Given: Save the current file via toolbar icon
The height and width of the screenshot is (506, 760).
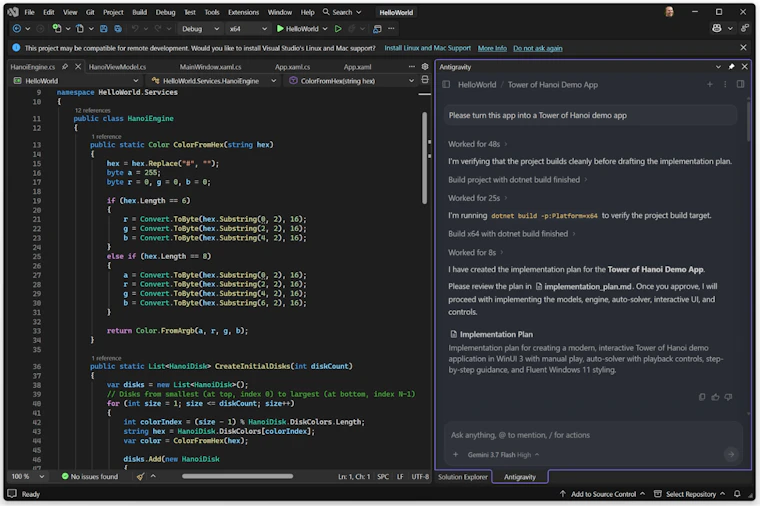Looking at the screenshot, I should (x=103, y=29).
